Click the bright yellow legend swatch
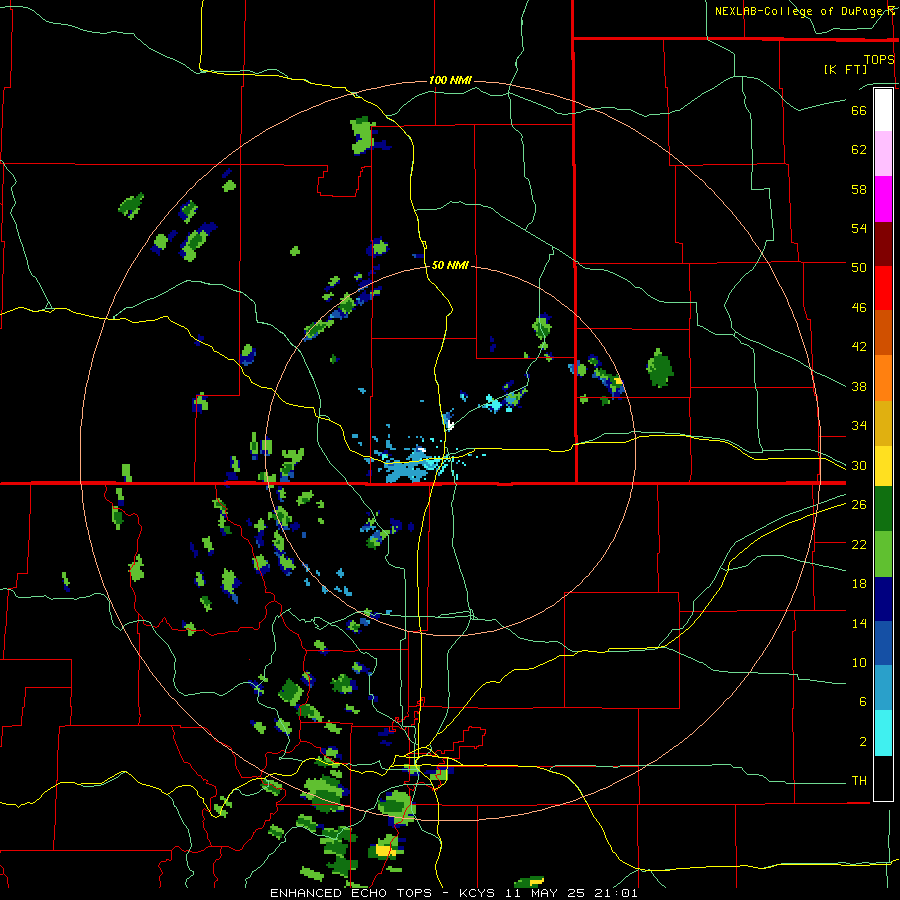 pyautogui.click(x=883, y=465)
